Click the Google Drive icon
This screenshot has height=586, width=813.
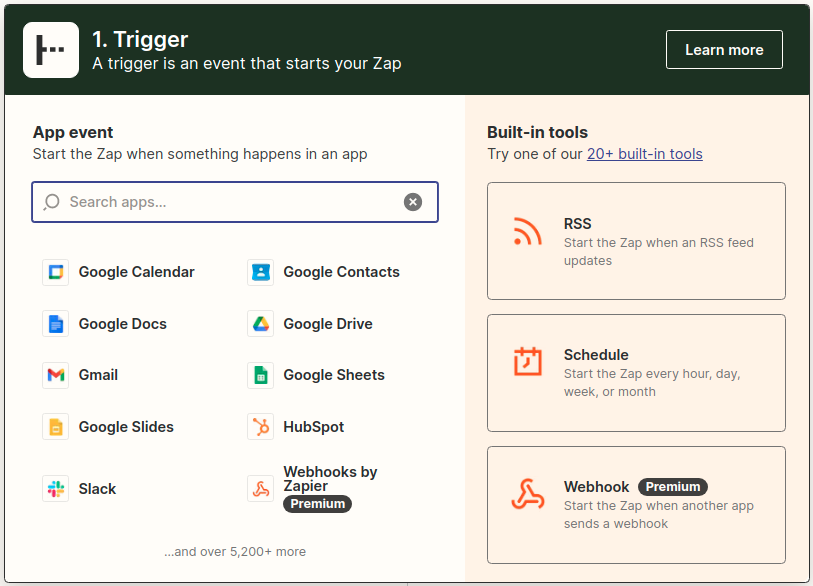[x=260, y=324]
